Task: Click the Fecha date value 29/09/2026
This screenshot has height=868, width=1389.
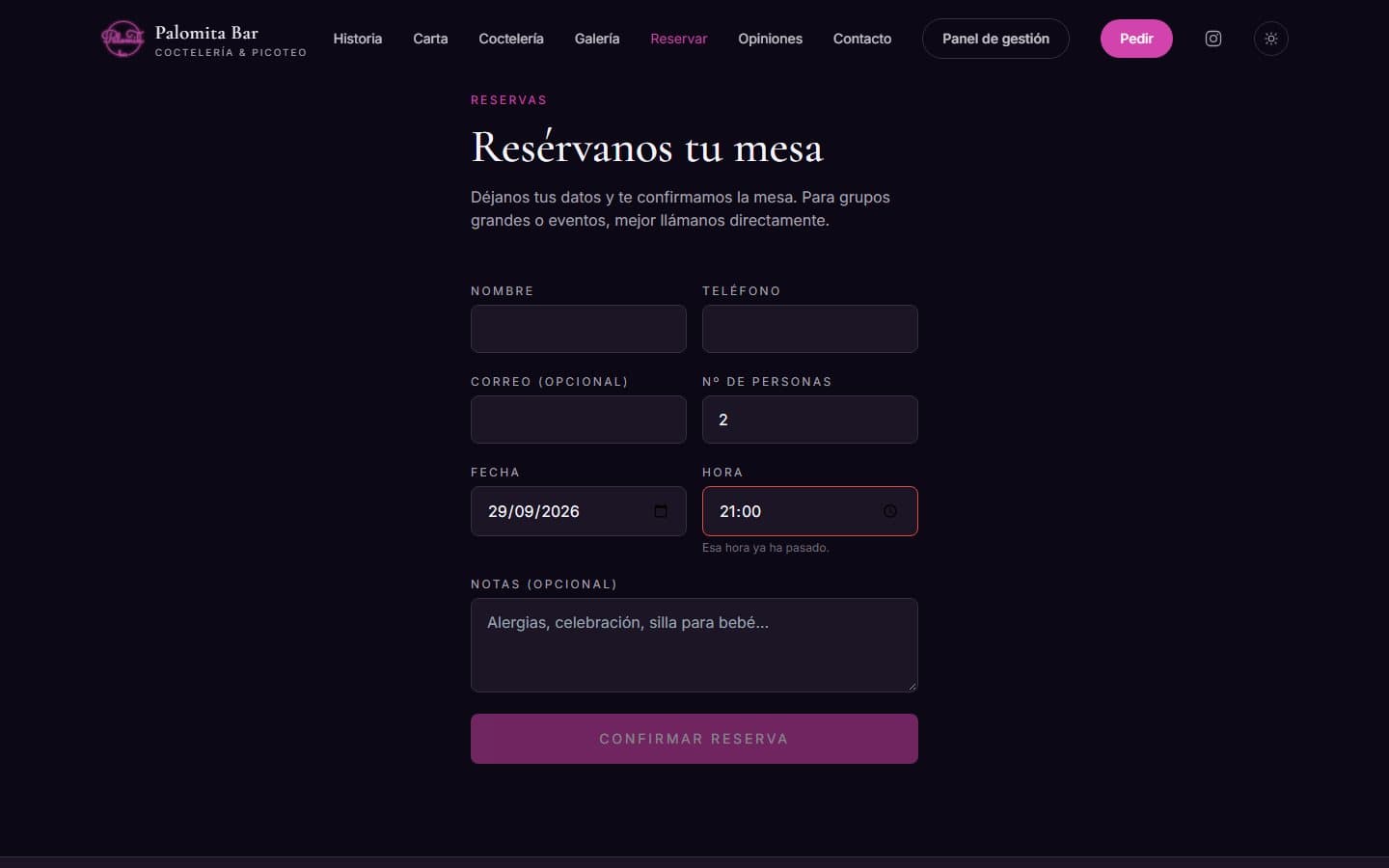Action: 533,511
